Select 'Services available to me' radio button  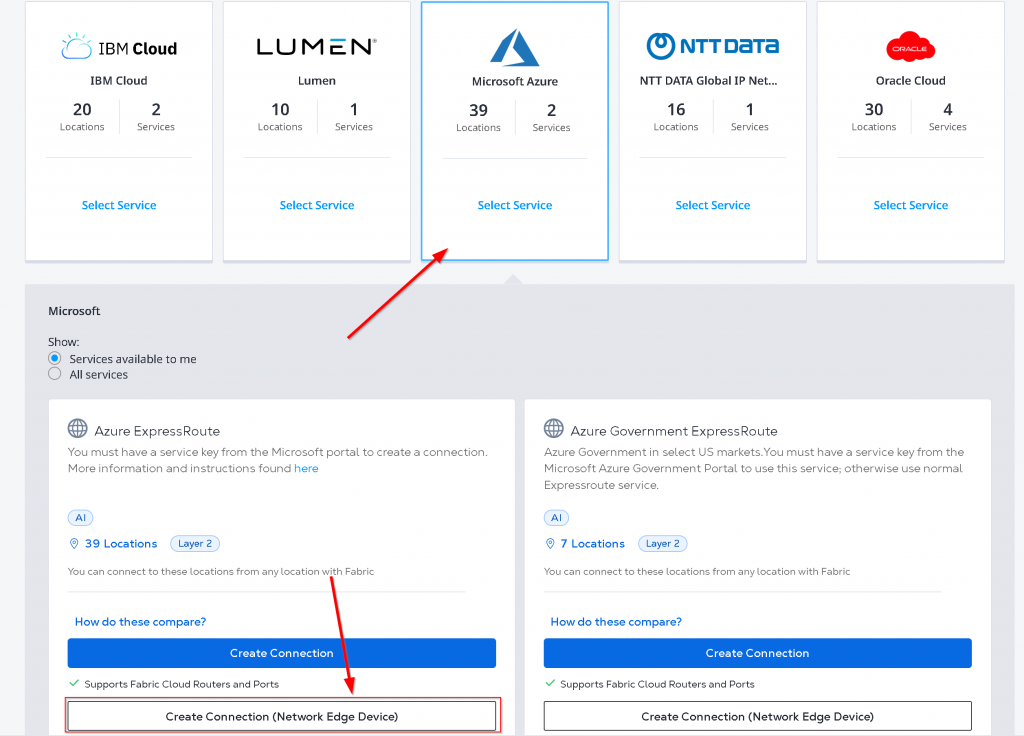click(x=55, y=359)
